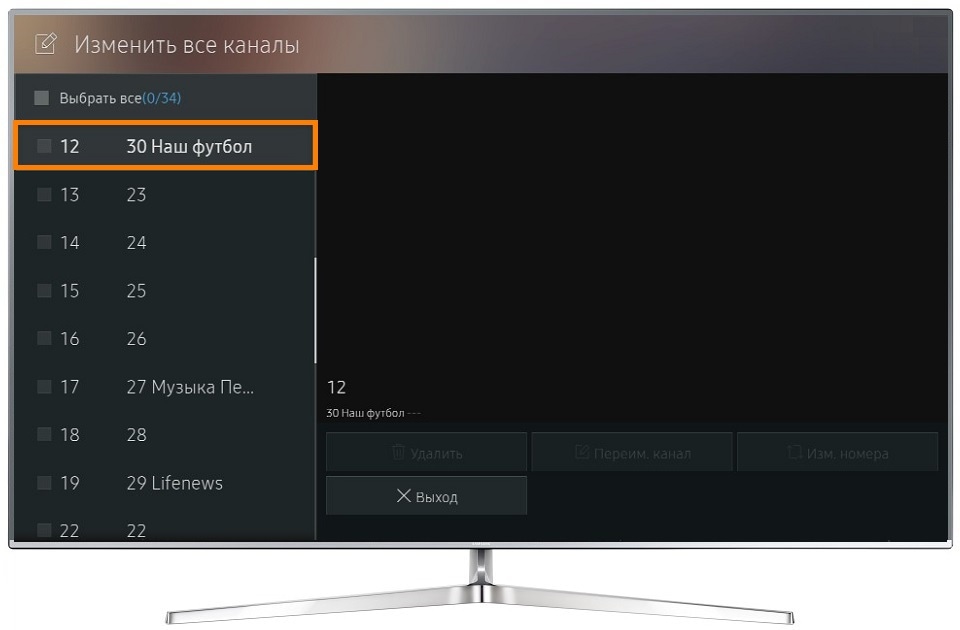
Task: Tick the checkbox for channel 17
Action: click(x=44, y=386)
